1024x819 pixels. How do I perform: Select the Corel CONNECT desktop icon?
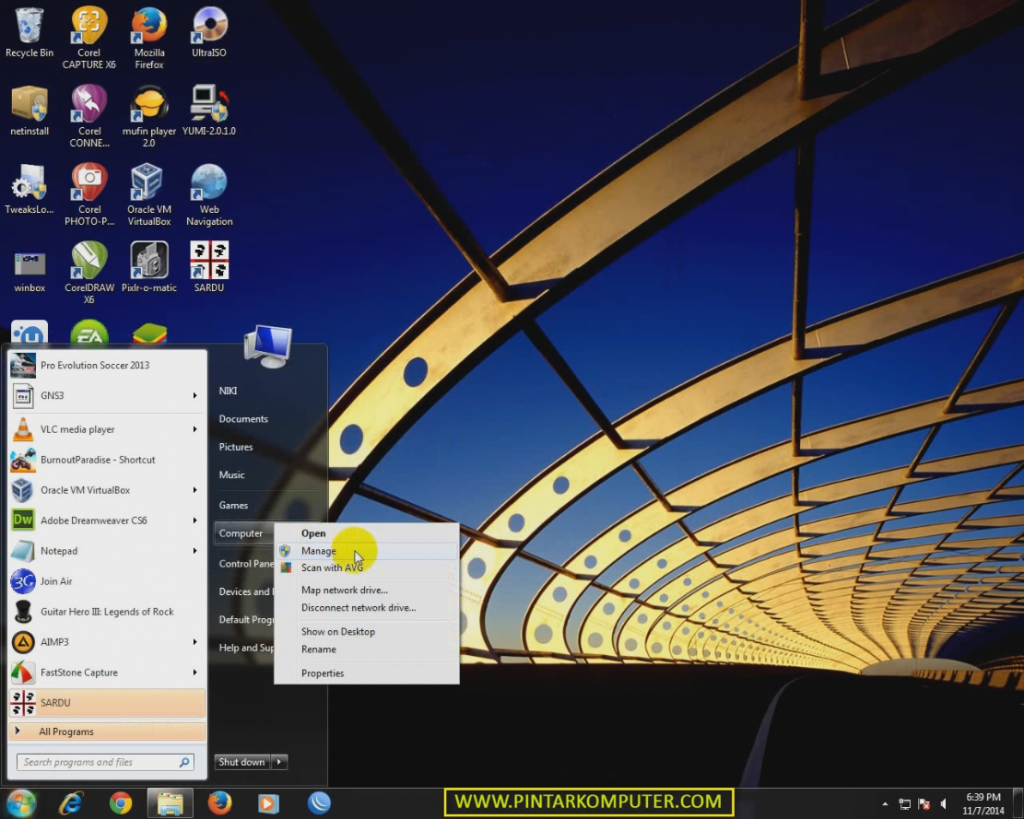(89, 116)
